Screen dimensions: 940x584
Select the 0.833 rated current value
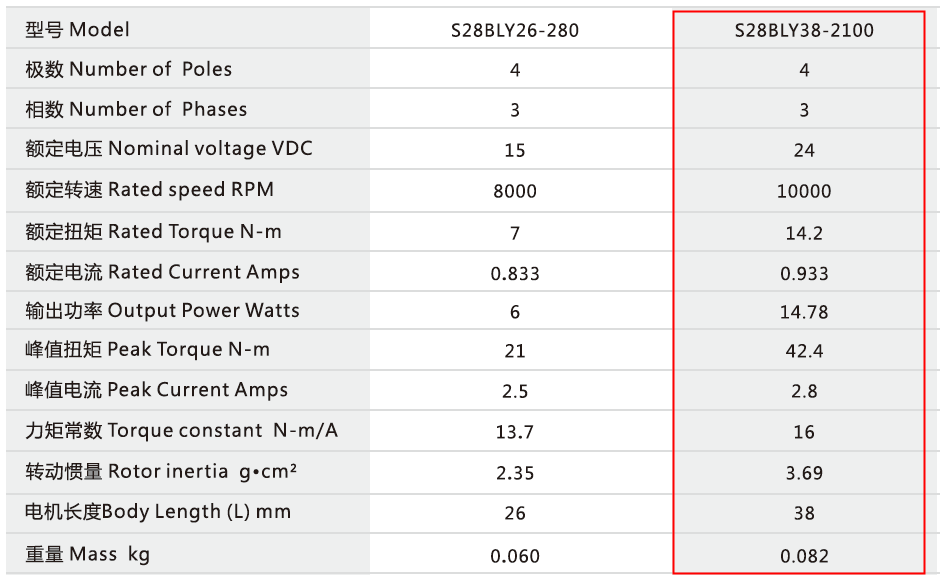click(x=515, y=274)
